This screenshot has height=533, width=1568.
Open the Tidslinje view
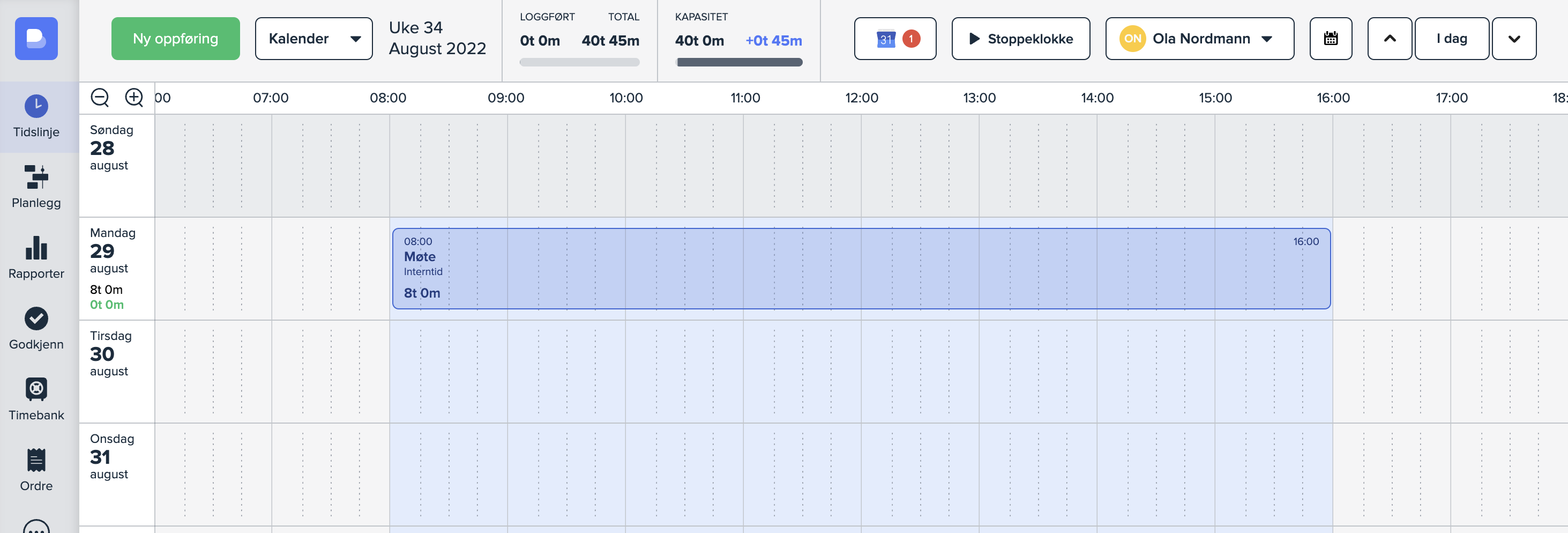coord(36,116)
